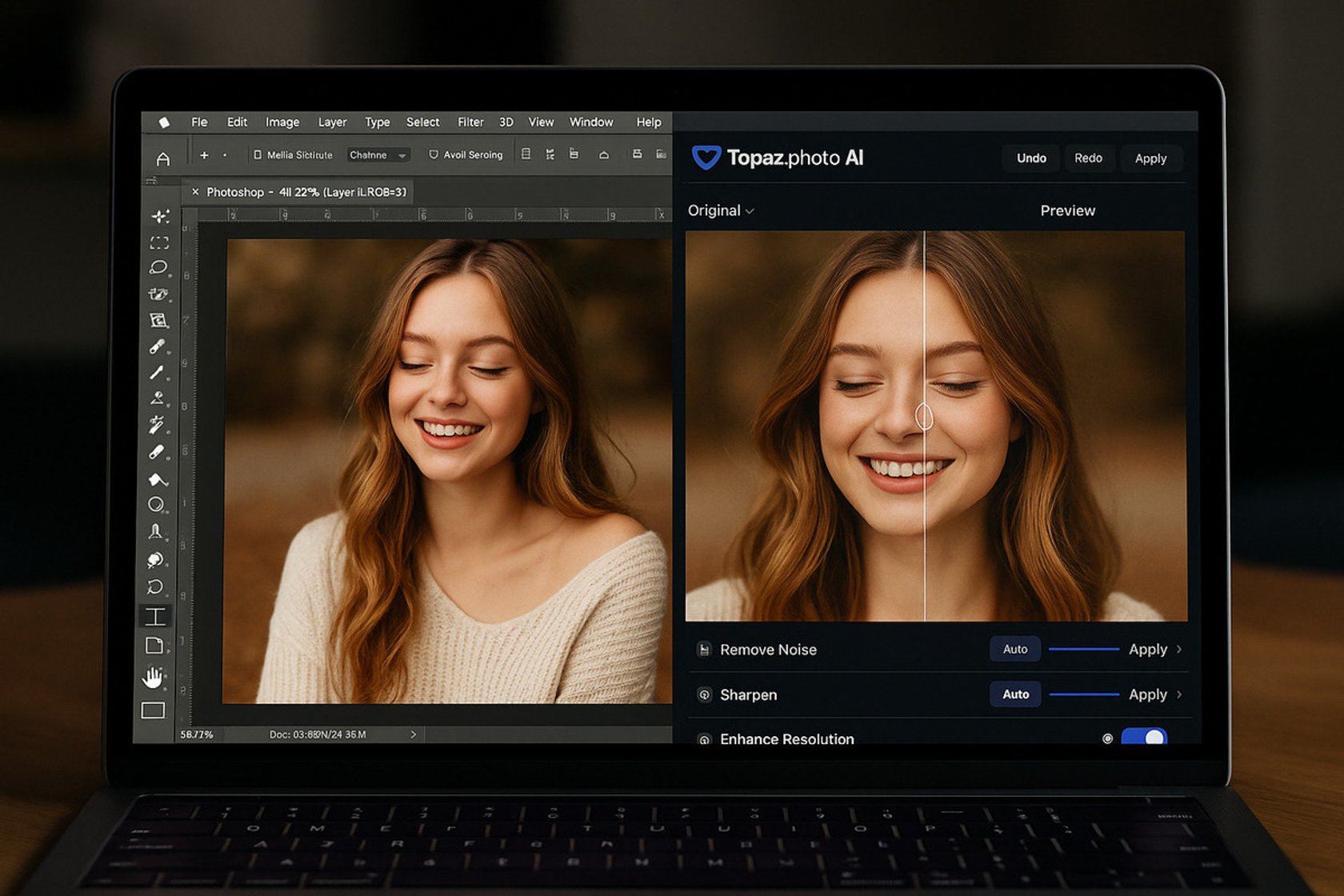Open the Channel dropdown in the options bar
This screenshot has height=896, width=1344.
(x=378, y=154)
